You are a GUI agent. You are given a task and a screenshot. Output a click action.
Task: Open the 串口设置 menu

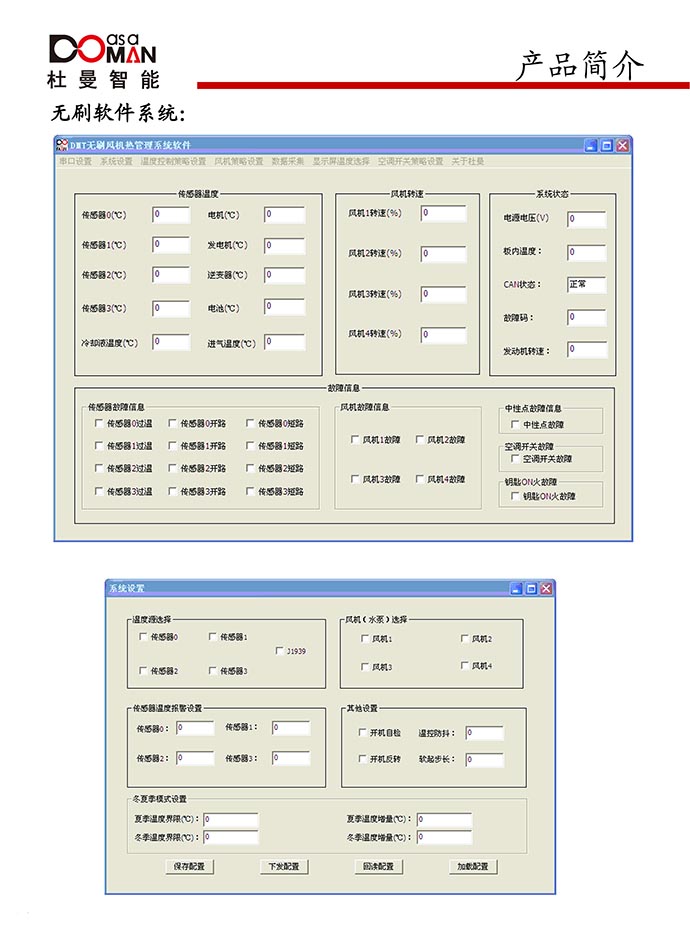coord(75,161)
